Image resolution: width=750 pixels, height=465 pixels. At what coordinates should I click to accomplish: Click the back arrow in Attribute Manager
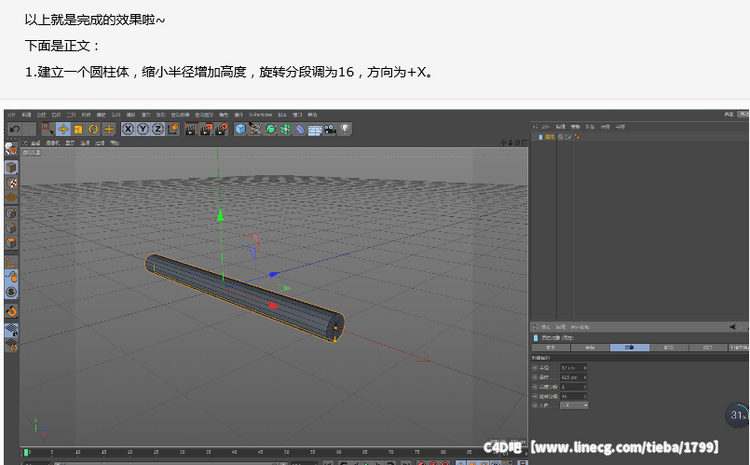732,327
